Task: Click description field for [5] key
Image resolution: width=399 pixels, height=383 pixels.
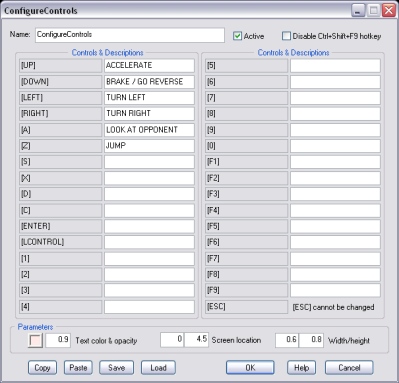Action: [x=335, y=66]
